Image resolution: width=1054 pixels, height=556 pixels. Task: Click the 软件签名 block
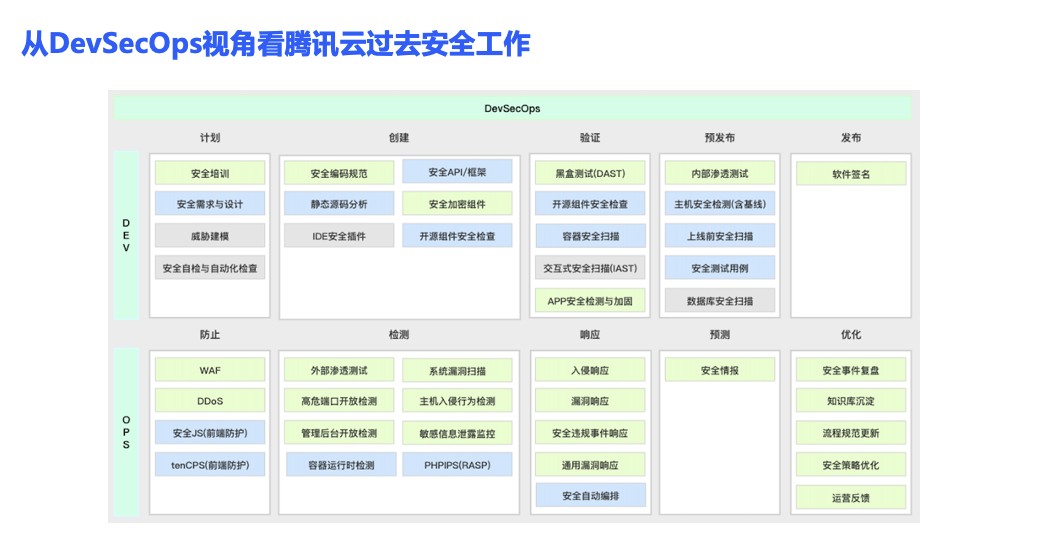851,173
